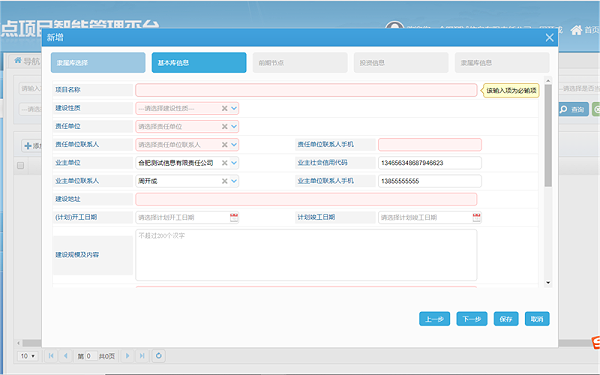Open the page size dropdown showing 10
Image resolution: width=600 pixels, height=375 pixels.
click(28, 356)
